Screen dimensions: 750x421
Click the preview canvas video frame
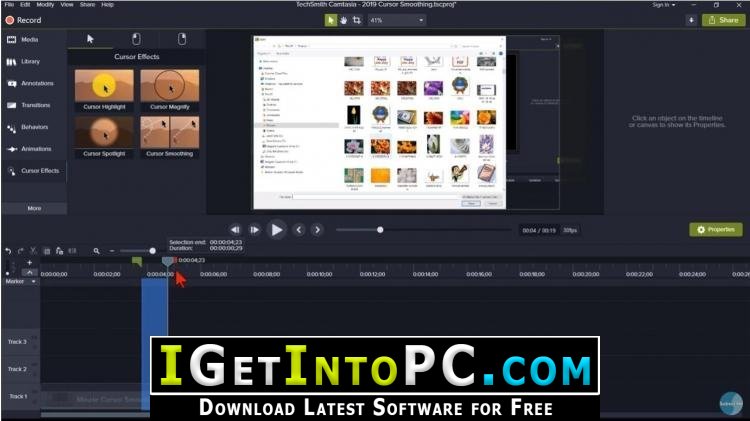(406, 122)
